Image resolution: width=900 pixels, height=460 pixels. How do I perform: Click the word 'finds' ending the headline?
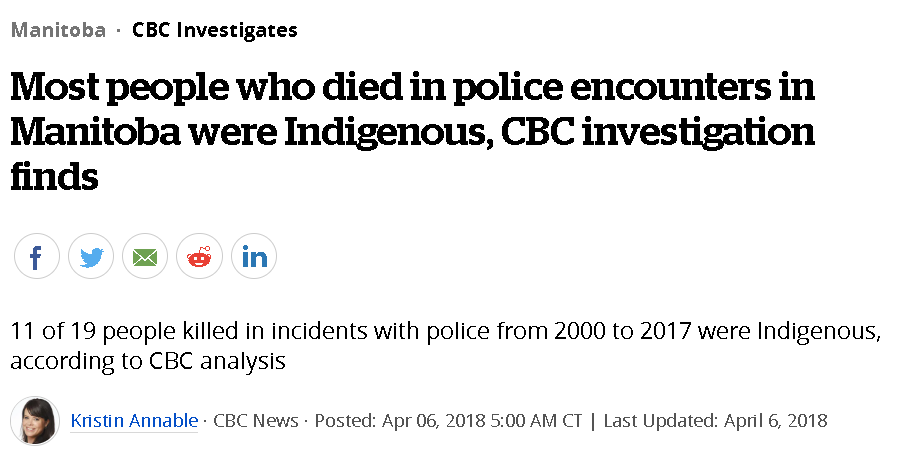[x=55, y=178]
